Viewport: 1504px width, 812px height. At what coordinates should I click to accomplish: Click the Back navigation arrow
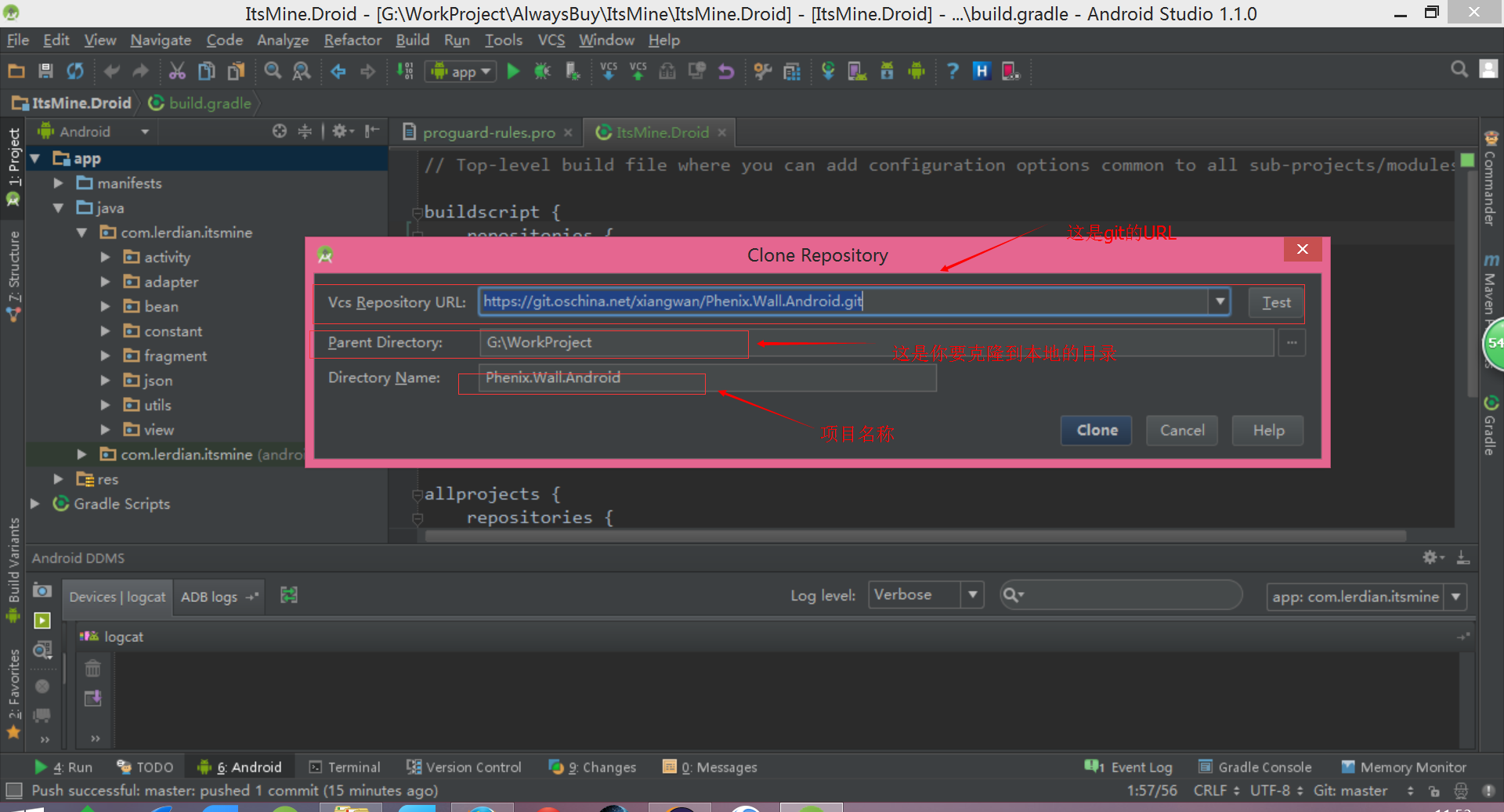pyautogui.click(x=338, y=71)
